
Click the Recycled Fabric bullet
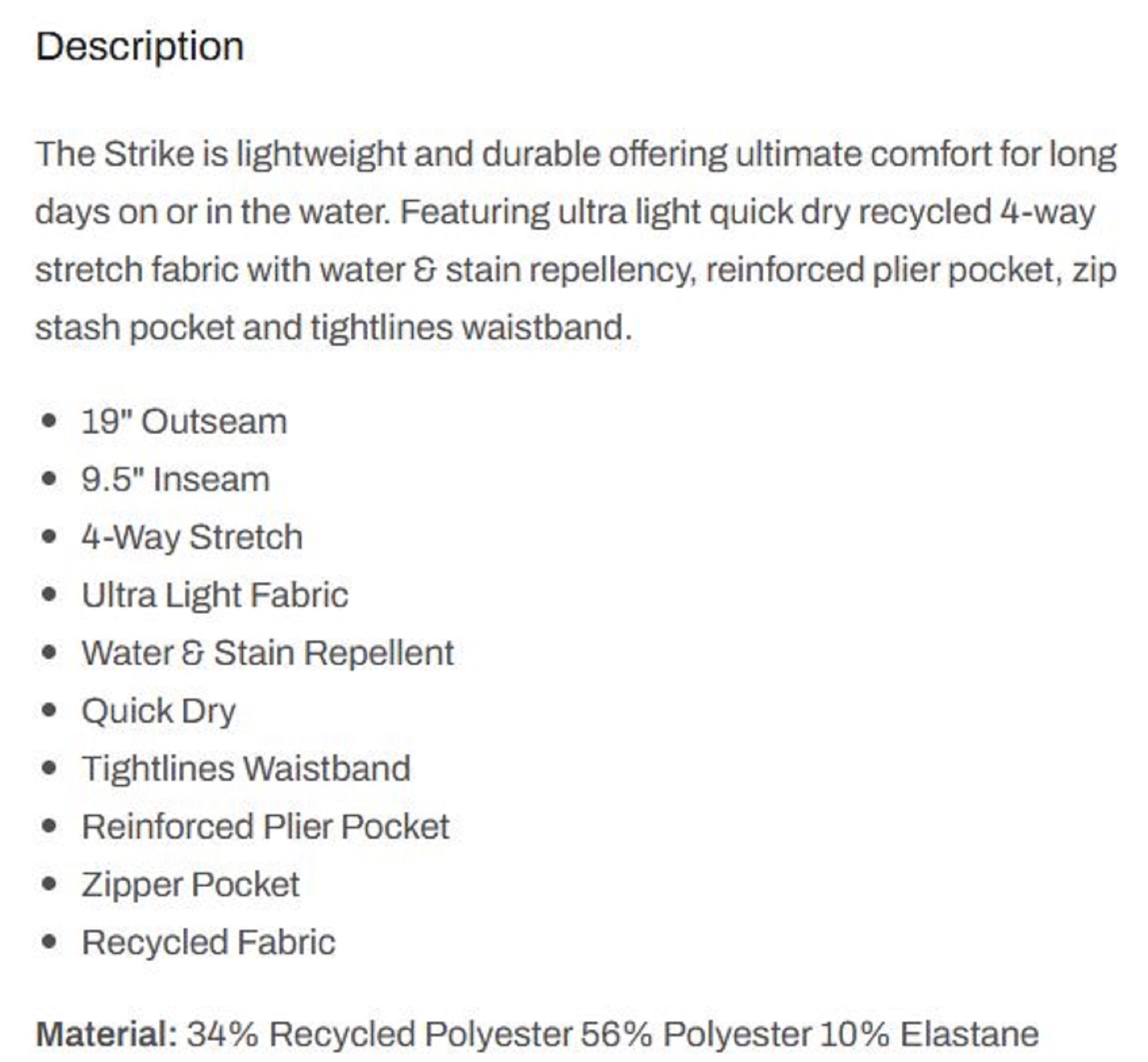[208, 943]
